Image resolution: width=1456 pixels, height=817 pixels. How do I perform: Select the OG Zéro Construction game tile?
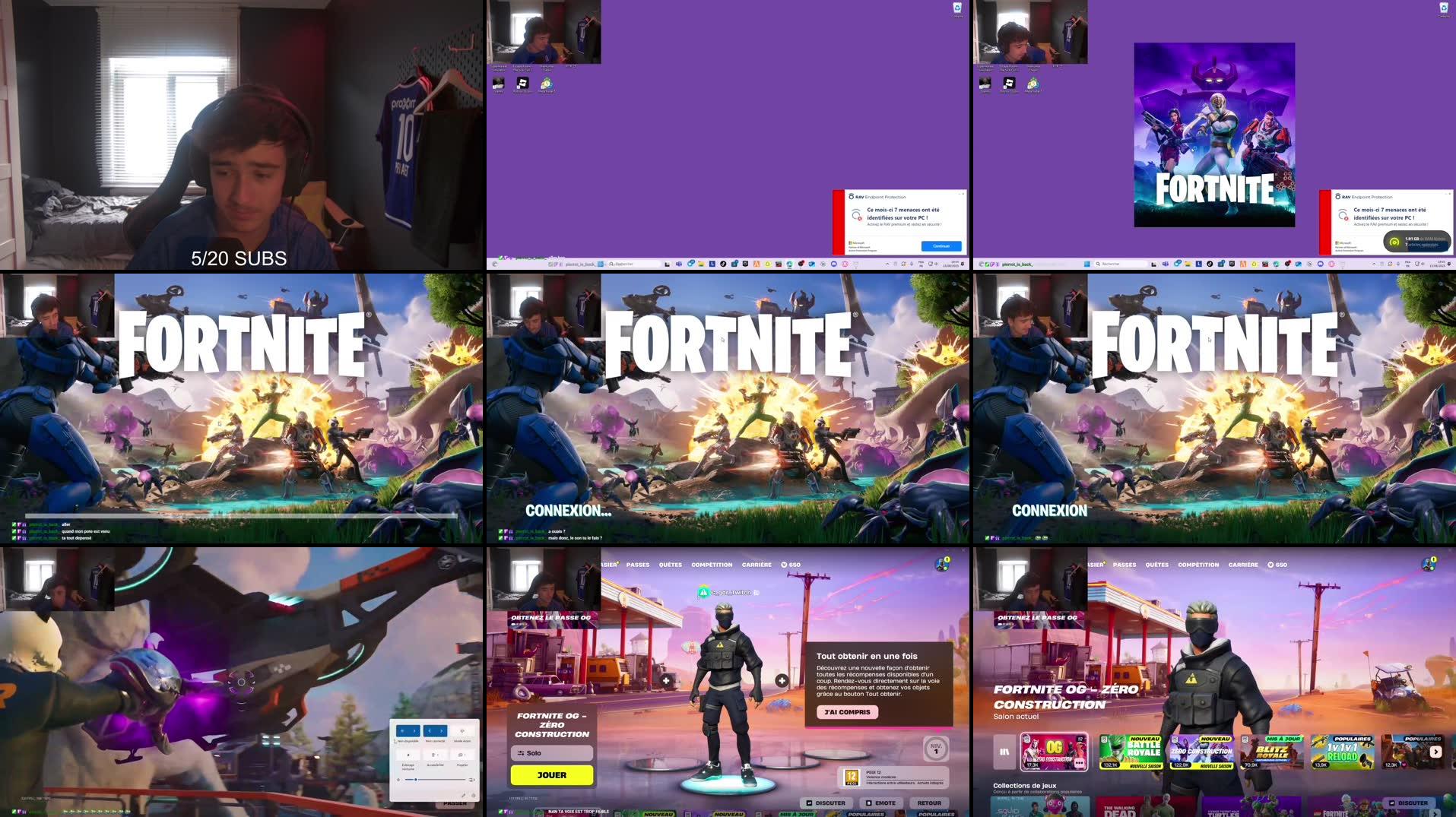tap(1054, 752)
